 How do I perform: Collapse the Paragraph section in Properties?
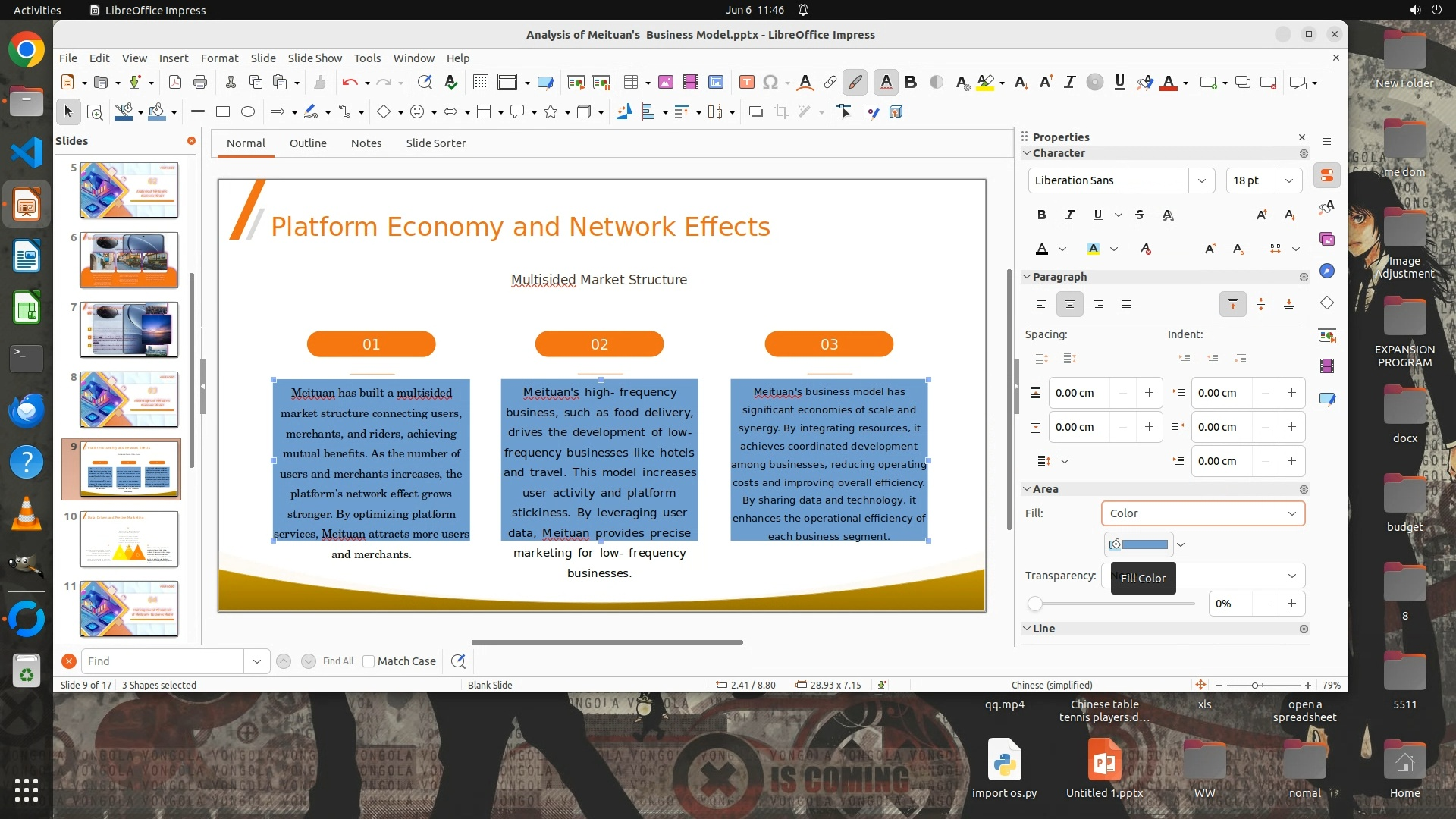tap(1027, 277)
